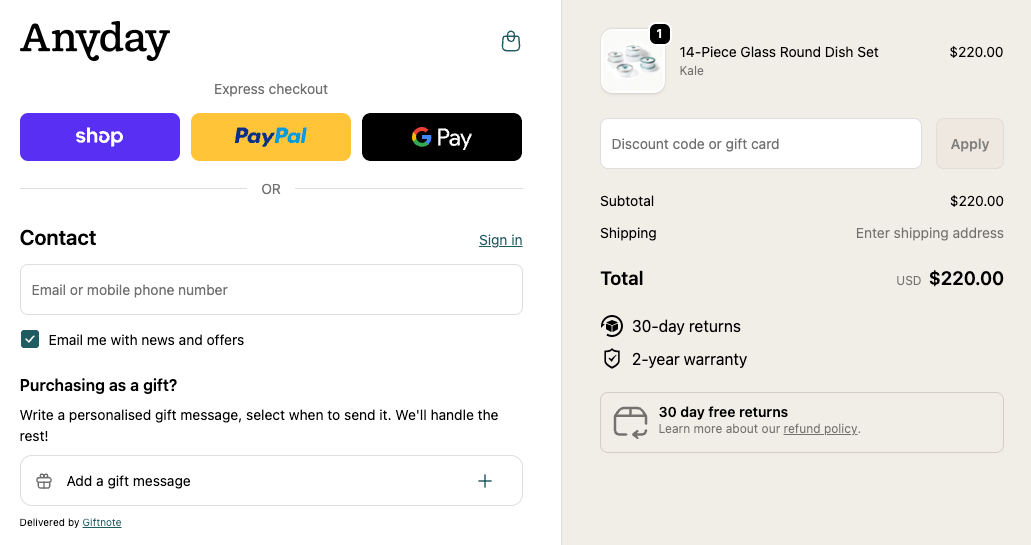The height and width of the screenshot is (545, 1031).
Task: Click the free returns package icon
Action: point(631,422)
